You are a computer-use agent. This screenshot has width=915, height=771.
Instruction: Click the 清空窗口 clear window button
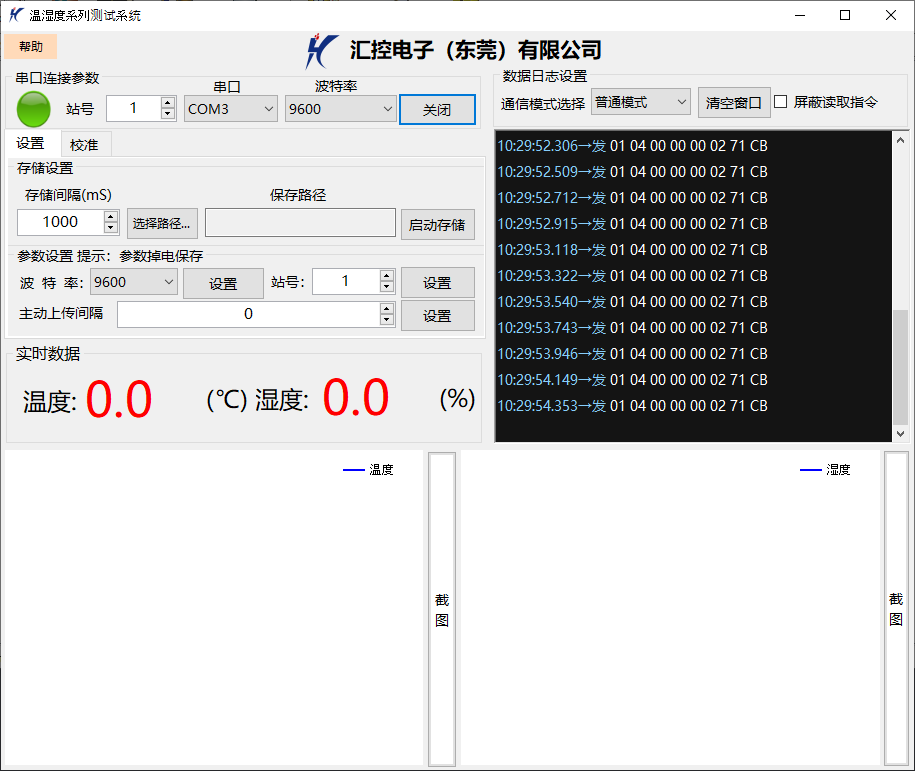tap(734, 102)
